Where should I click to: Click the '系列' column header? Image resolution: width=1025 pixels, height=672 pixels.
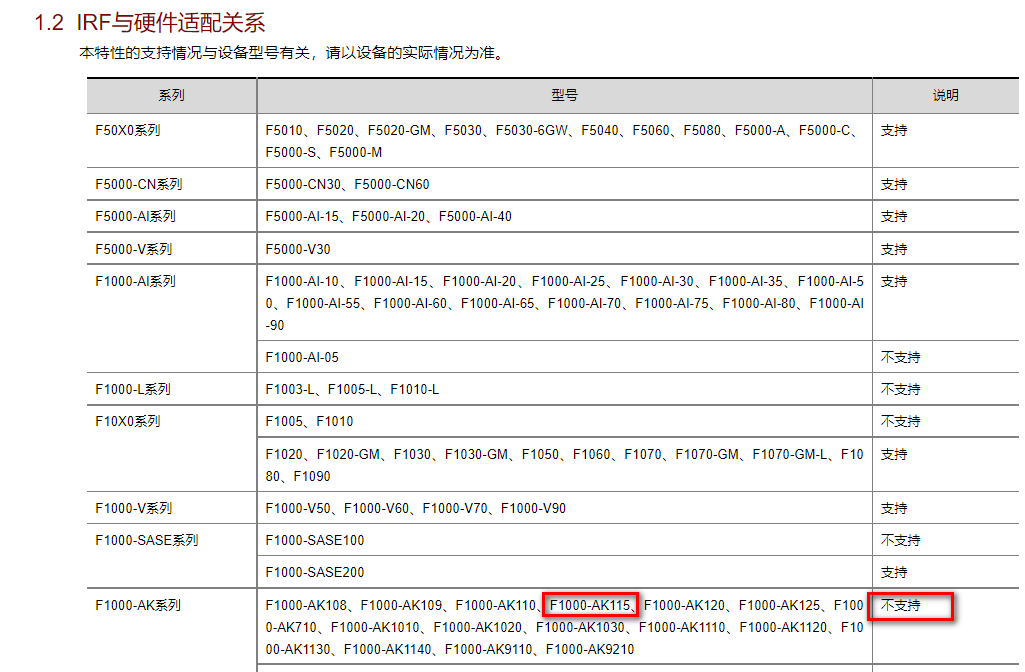point(171,95)
